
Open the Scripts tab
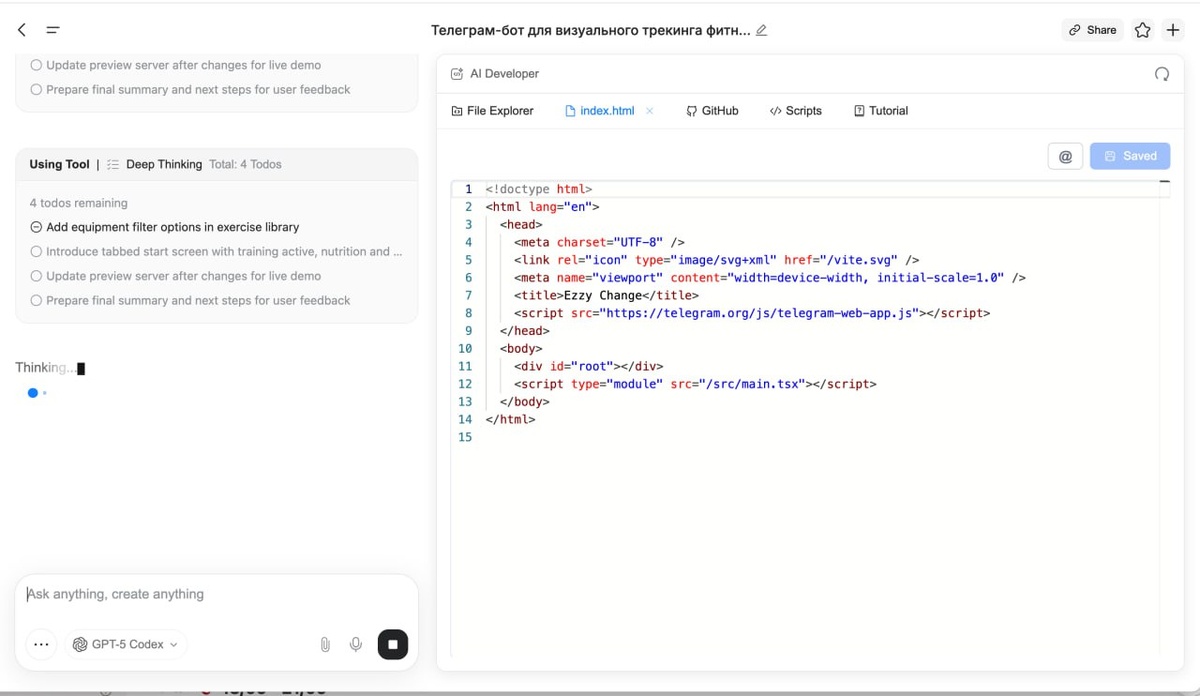[x=795, y=111]
